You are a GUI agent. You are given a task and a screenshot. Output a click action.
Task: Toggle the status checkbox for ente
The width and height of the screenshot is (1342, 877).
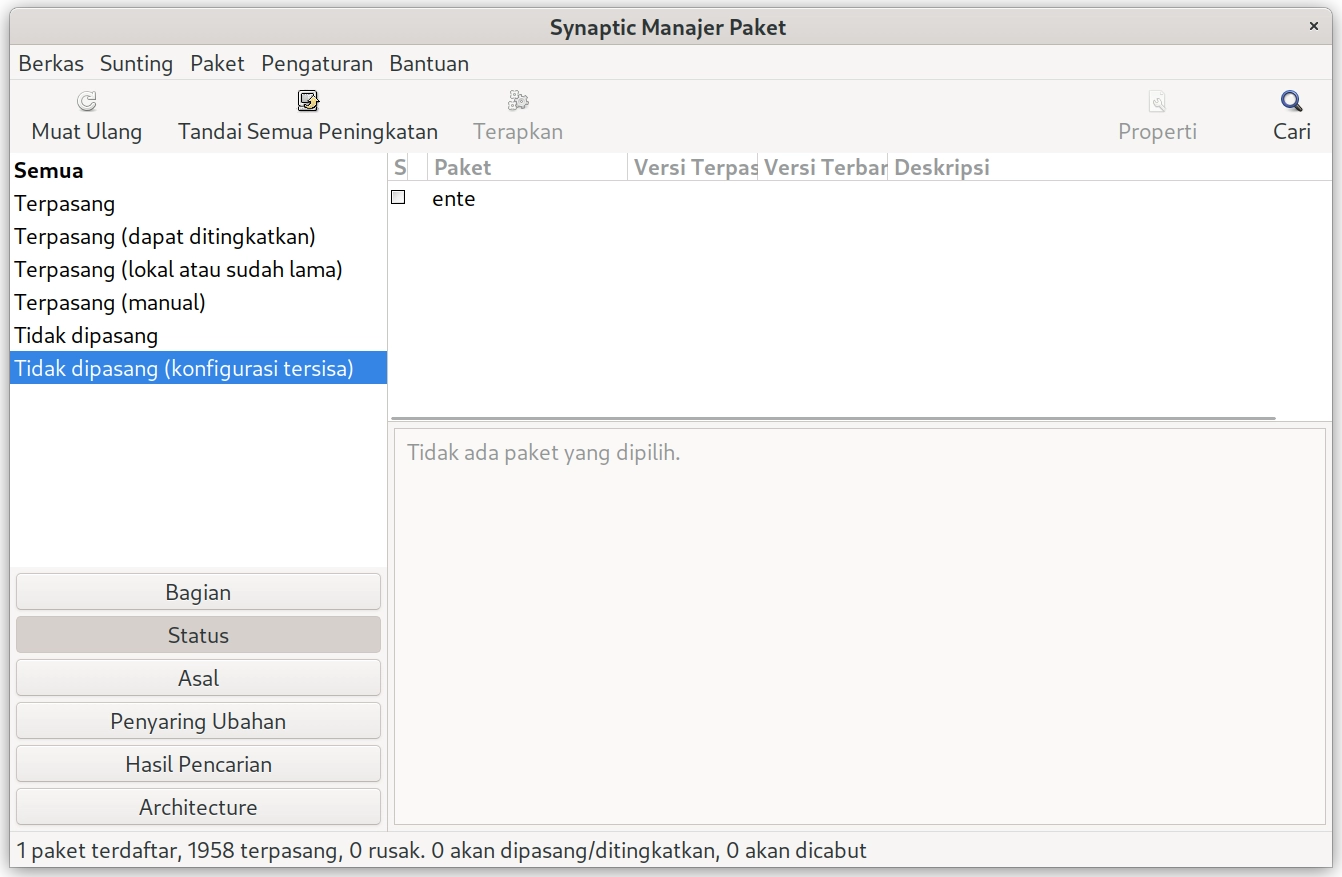point(398,198)
